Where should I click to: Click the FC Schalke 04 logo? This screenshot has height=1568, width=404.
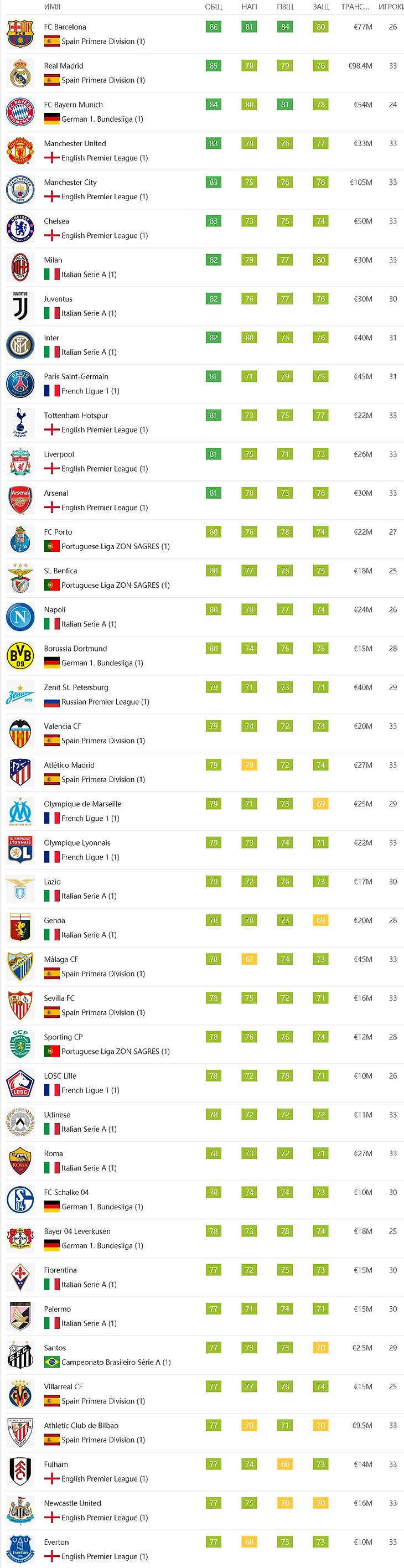tap(20, 1200)
